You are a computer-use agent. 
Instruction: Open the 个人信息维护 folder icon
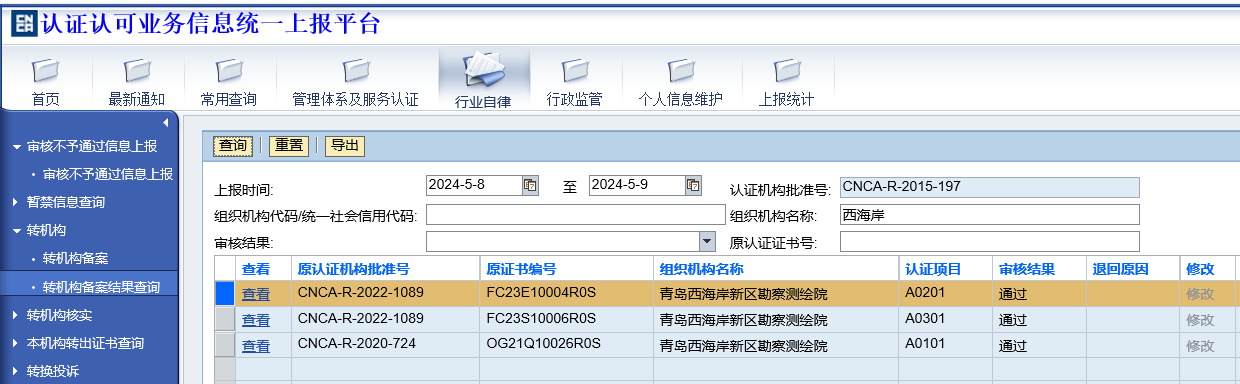pos(681,70)
